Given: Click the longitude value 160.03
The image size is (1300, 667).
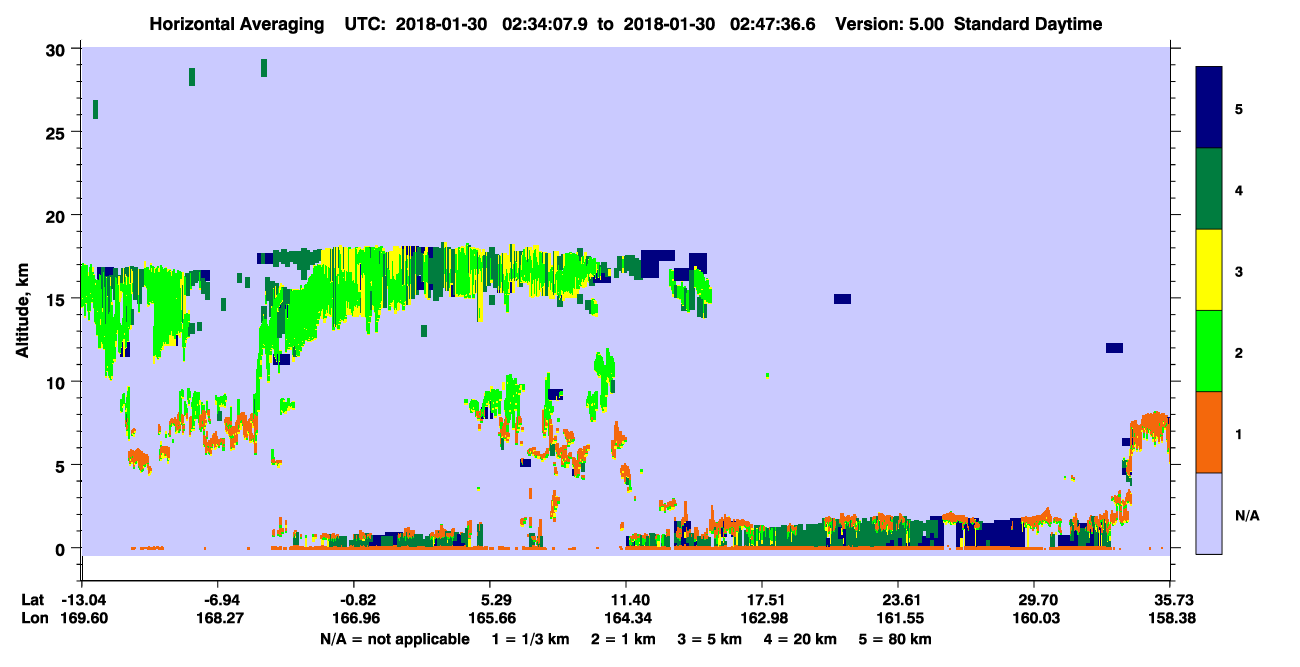Looking at the screenshot, I should (1035, 618).
